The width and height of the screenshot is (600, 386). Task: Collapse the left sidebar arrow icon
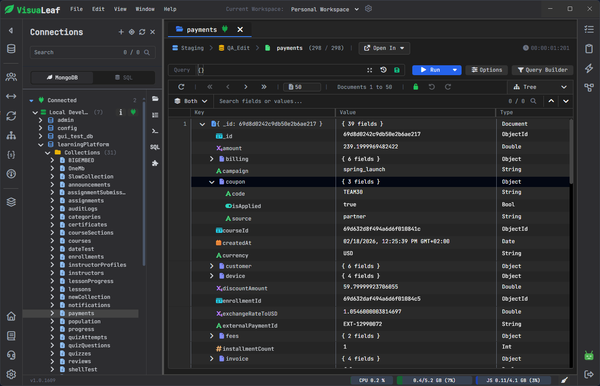pos(11,30)
